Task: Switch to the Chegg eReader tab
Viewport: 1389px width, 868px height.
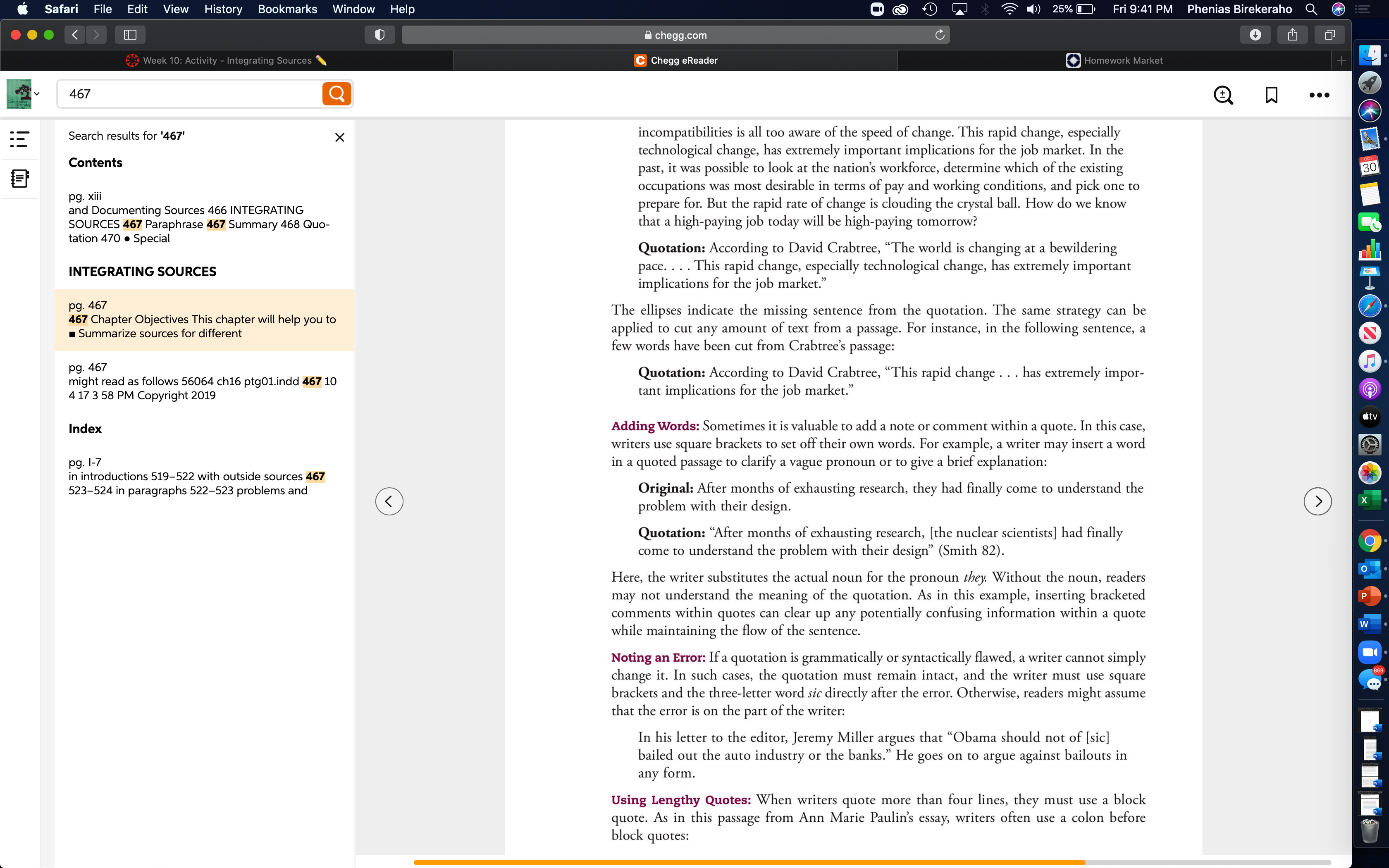Action: click(675, 60)
